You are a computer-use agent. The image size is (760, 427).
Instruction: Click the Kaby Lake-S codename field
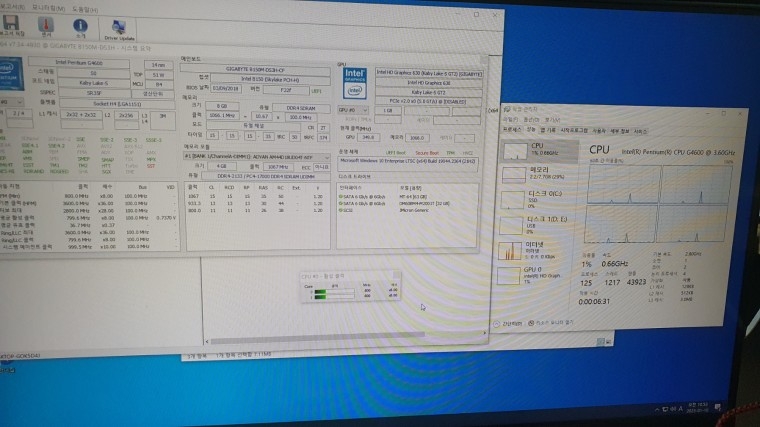pyautogui.click(x=94, y=83)
